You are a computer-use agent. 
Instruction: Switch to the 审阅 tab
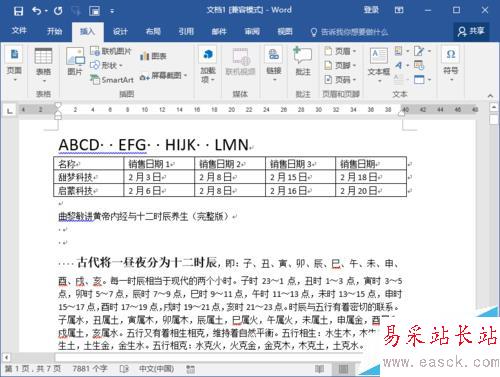pos(252,32)
